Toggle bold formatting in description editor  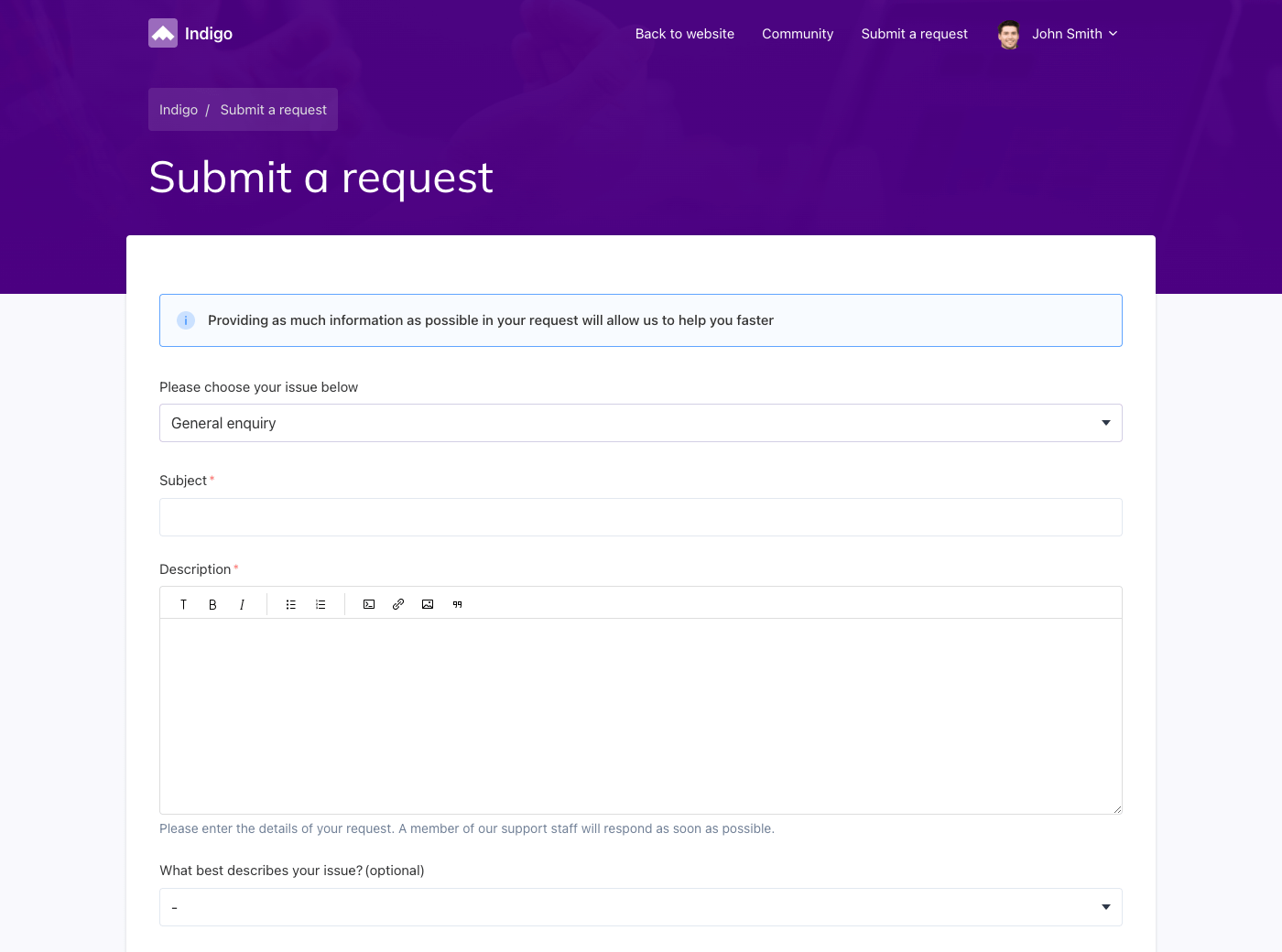click(x=212, y=604)
